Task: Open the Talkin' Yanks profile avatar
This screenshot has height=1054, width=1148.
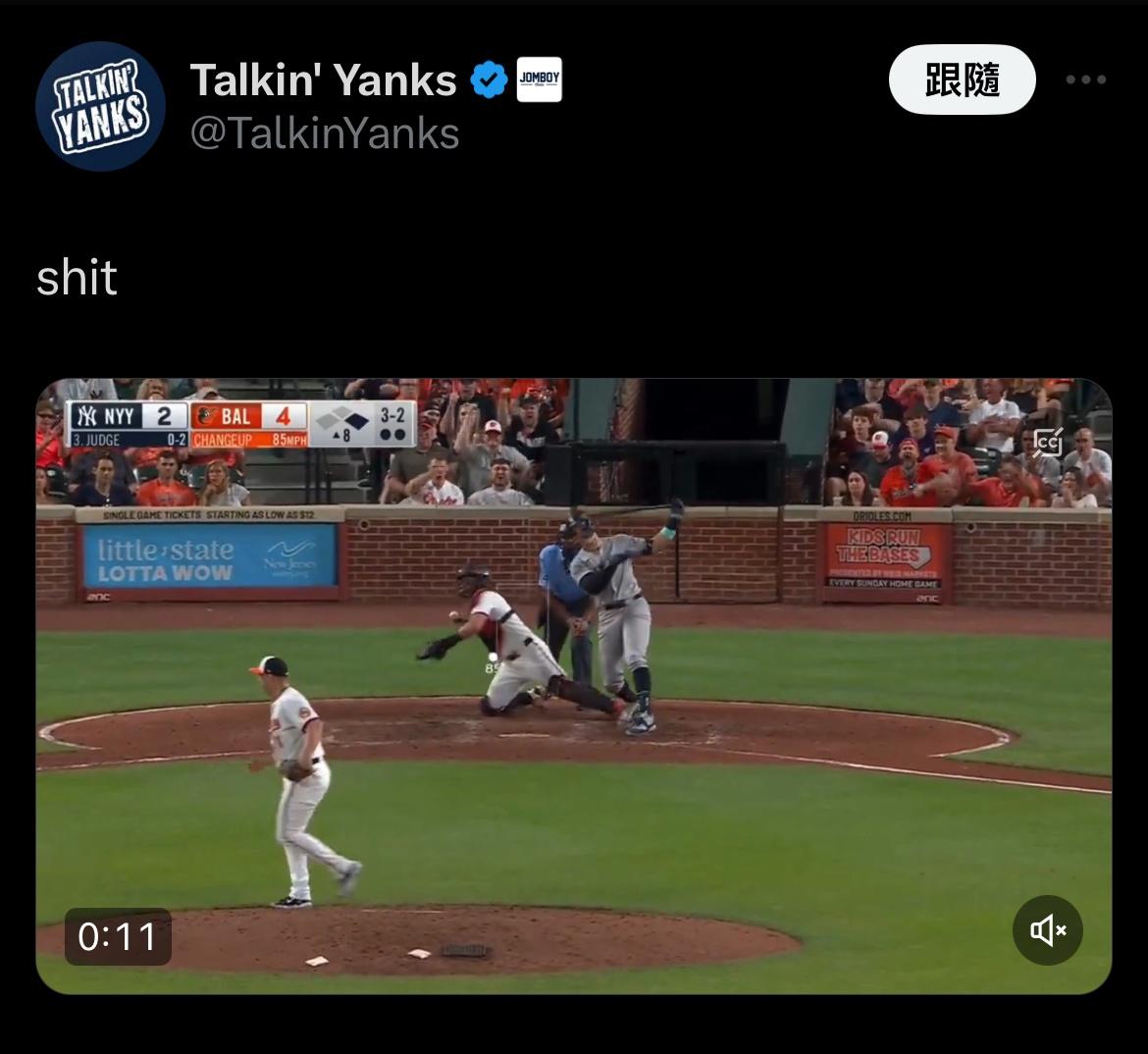Action: coord(100,106)
